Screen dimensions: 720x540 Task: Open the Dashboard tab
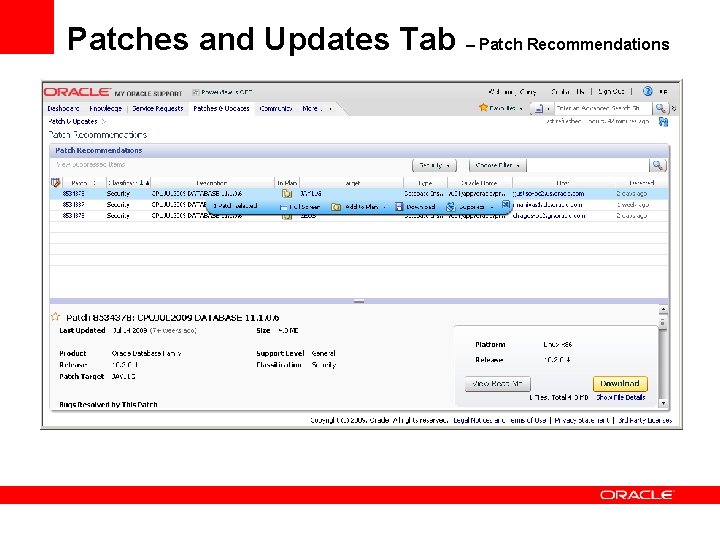[63, 108]
